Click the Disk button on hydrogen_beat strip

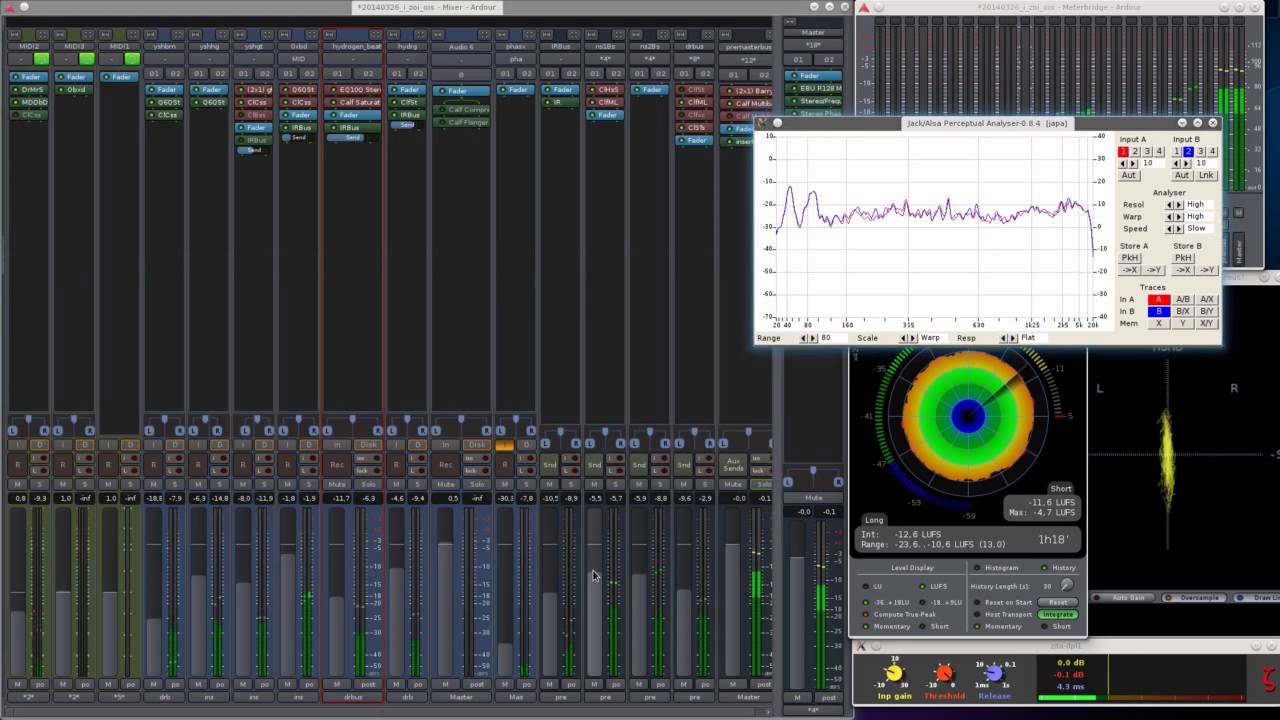(368, 445)
